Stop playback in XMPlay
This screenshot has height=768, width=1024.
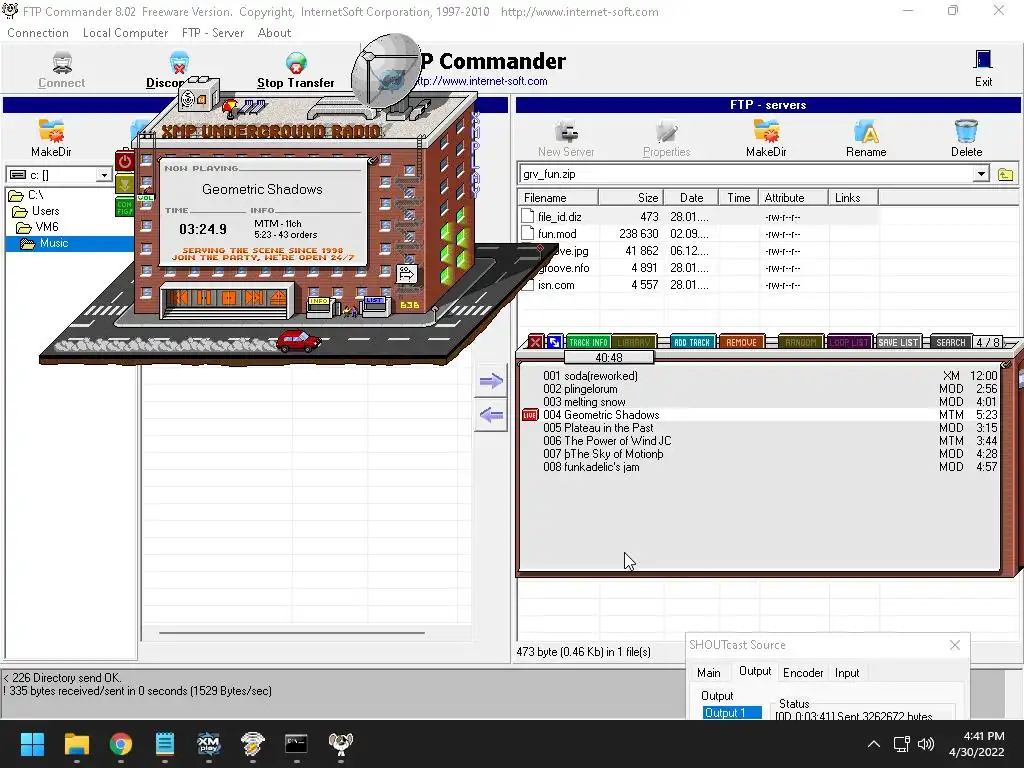coord(229,298)
